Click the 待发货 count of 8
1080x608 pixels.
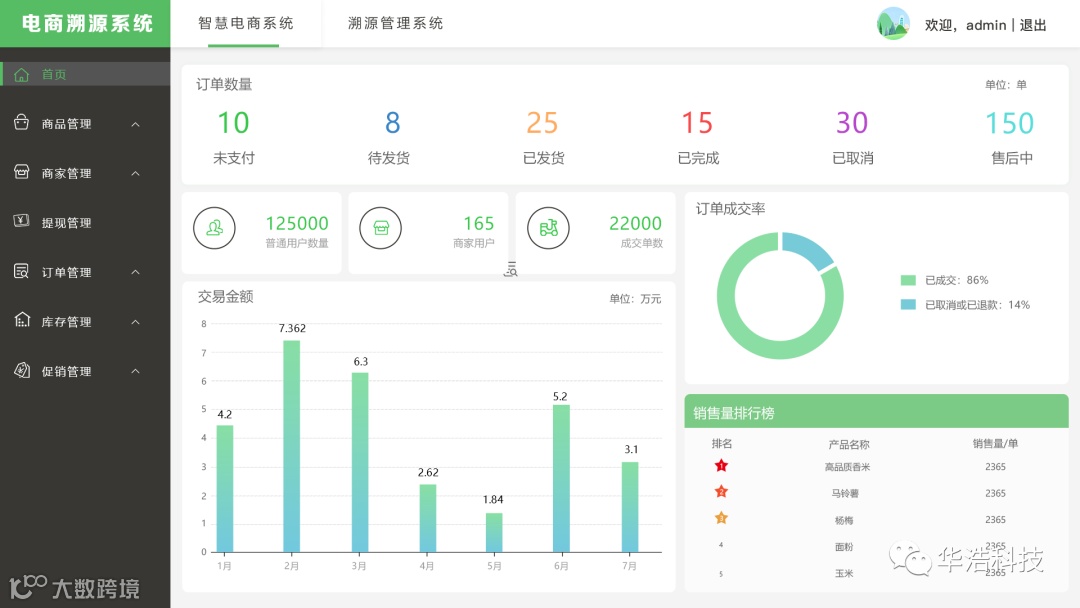pyautogui.click(x=392, y=123)
